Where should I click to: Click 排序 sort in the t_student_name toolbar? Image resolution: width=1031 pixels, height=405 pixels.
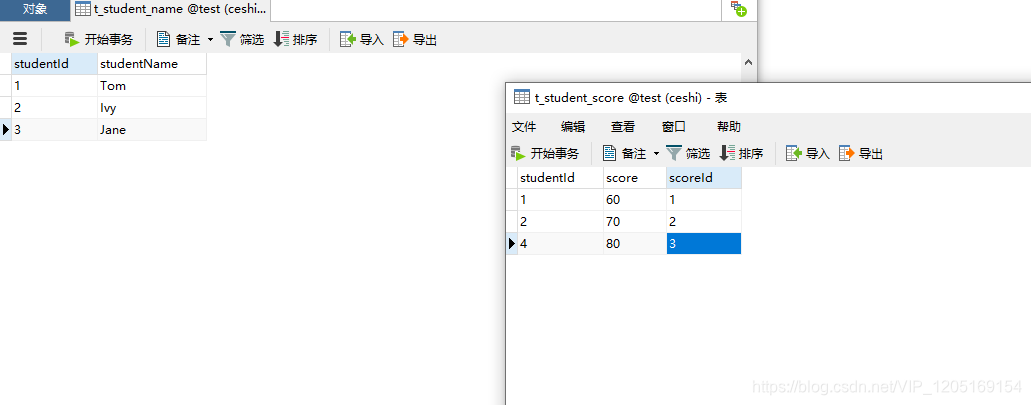295,39
